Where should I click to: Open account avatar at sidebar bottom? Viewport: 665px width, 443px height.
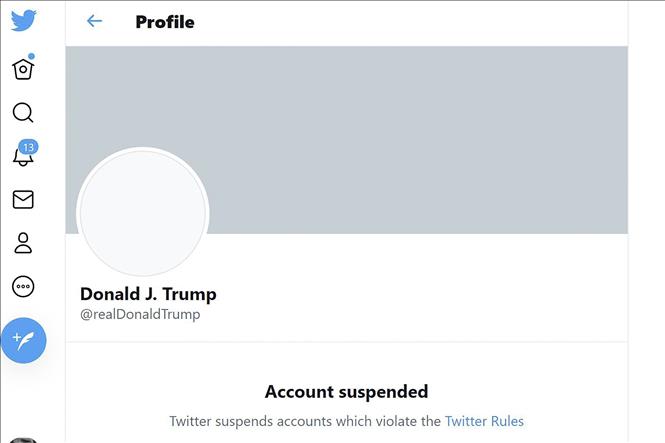pos(24,439)
